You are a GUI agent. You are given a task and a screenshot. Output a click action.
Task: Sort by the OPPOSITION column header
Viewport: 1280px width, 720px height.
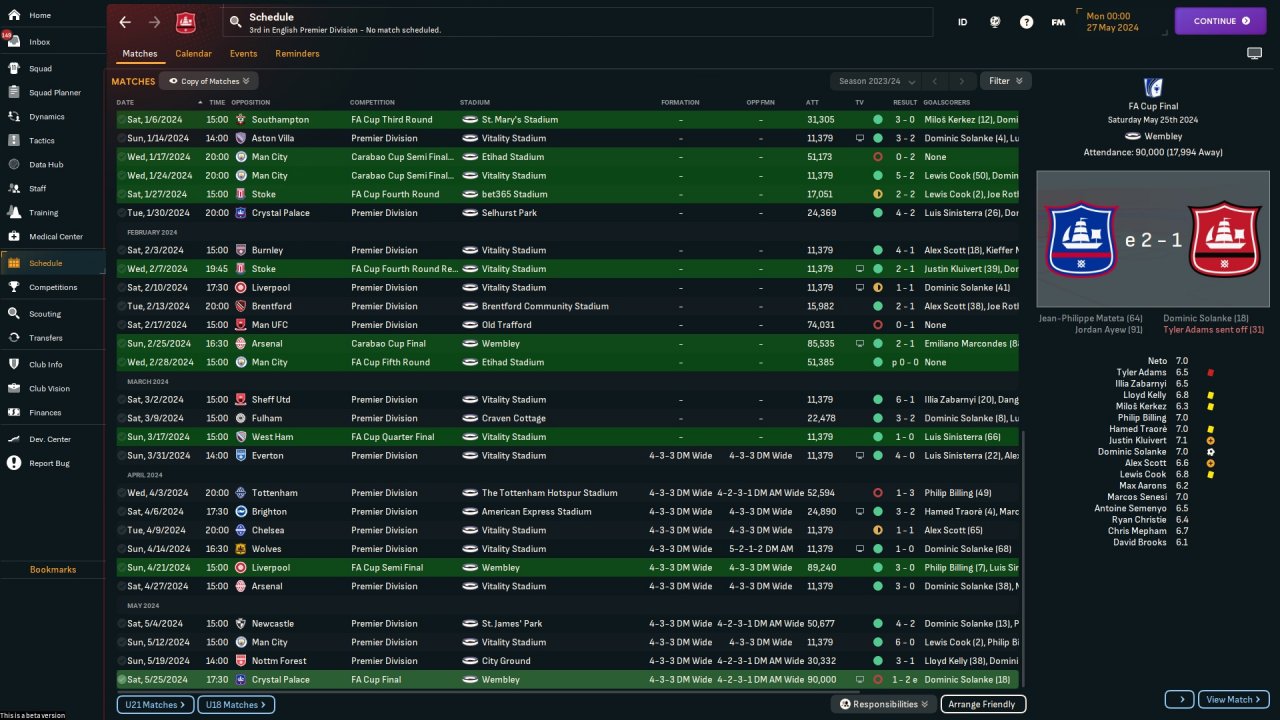(250, 102)
